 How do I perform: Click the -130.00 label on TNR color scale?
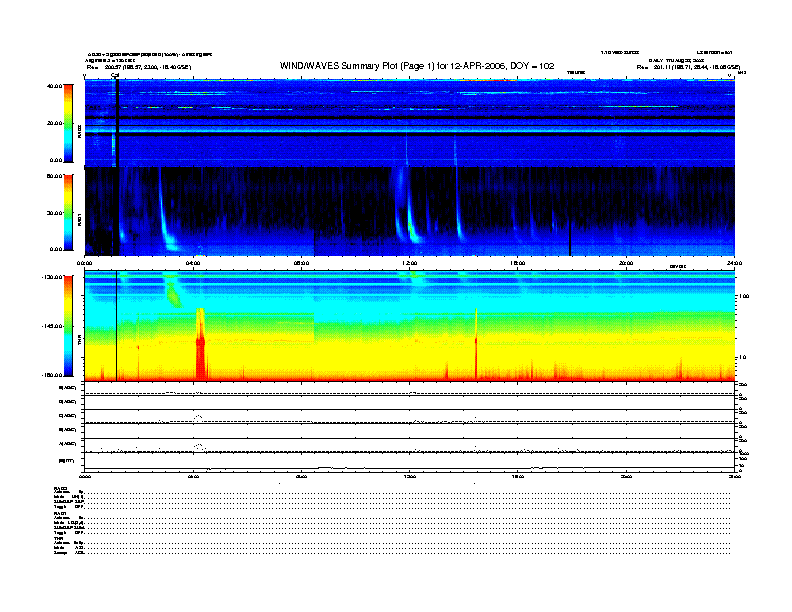tap(52, 277)
